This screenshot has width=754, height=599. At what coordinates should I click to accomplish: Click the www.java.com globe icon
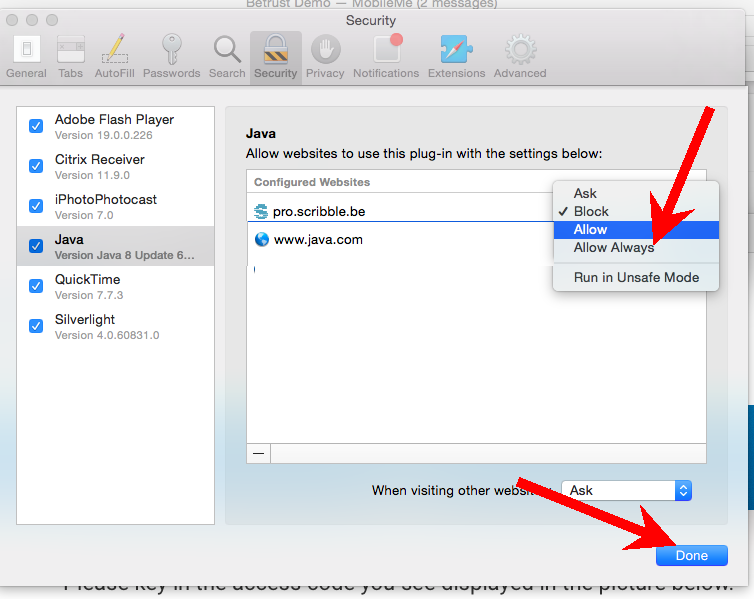262,239
